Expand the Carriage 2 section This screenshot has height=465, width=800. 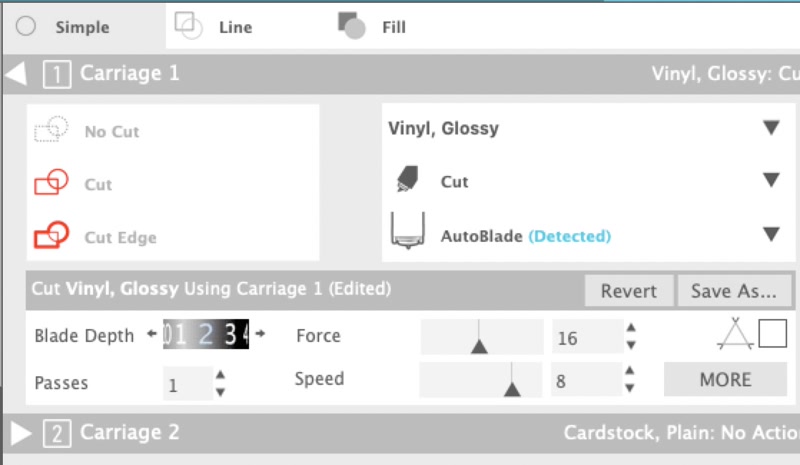click(21, 433)
